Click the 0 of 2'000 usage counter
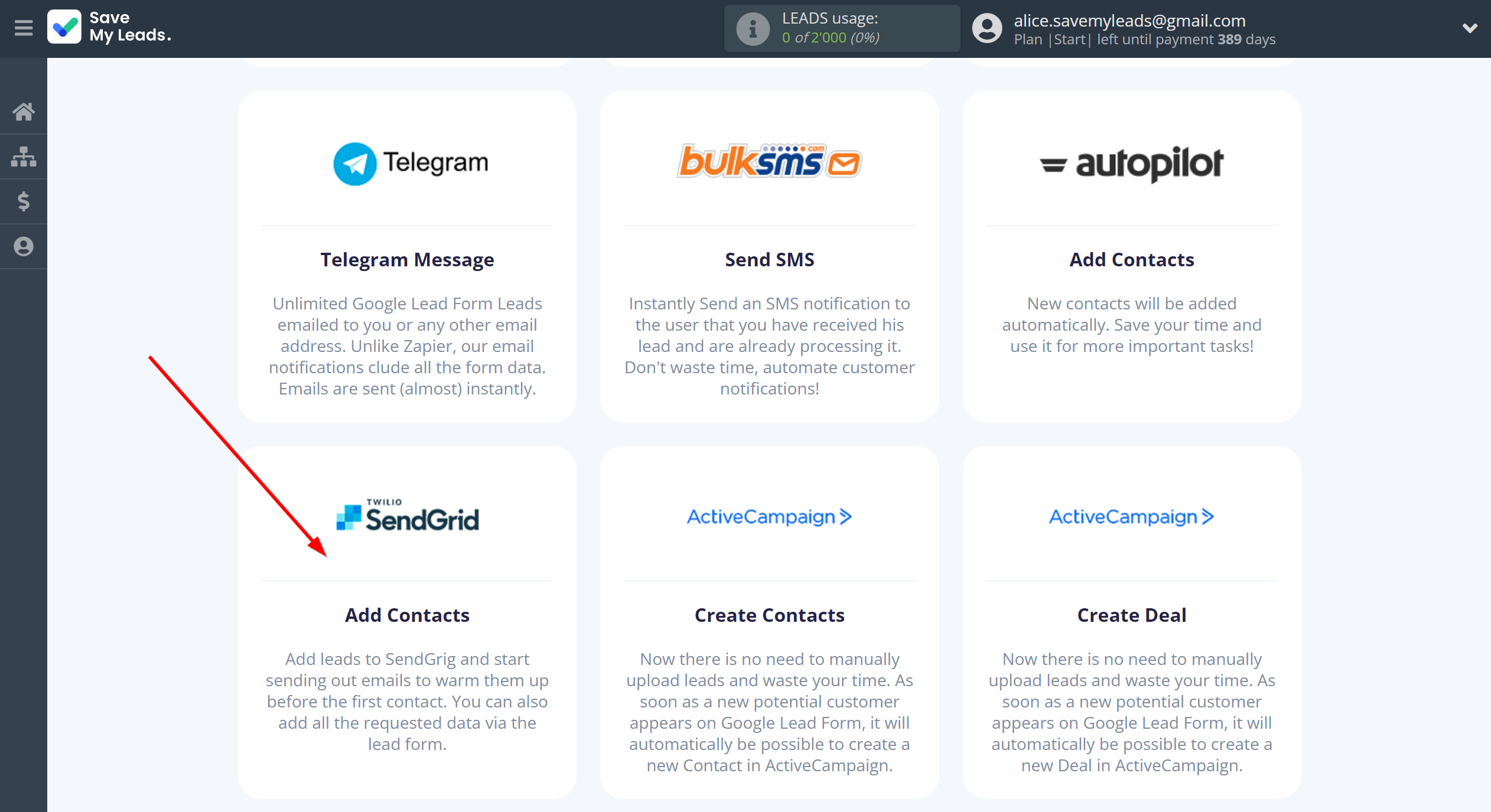Image resolution: width=1491 pixels, height=812 pixels. 831,38
